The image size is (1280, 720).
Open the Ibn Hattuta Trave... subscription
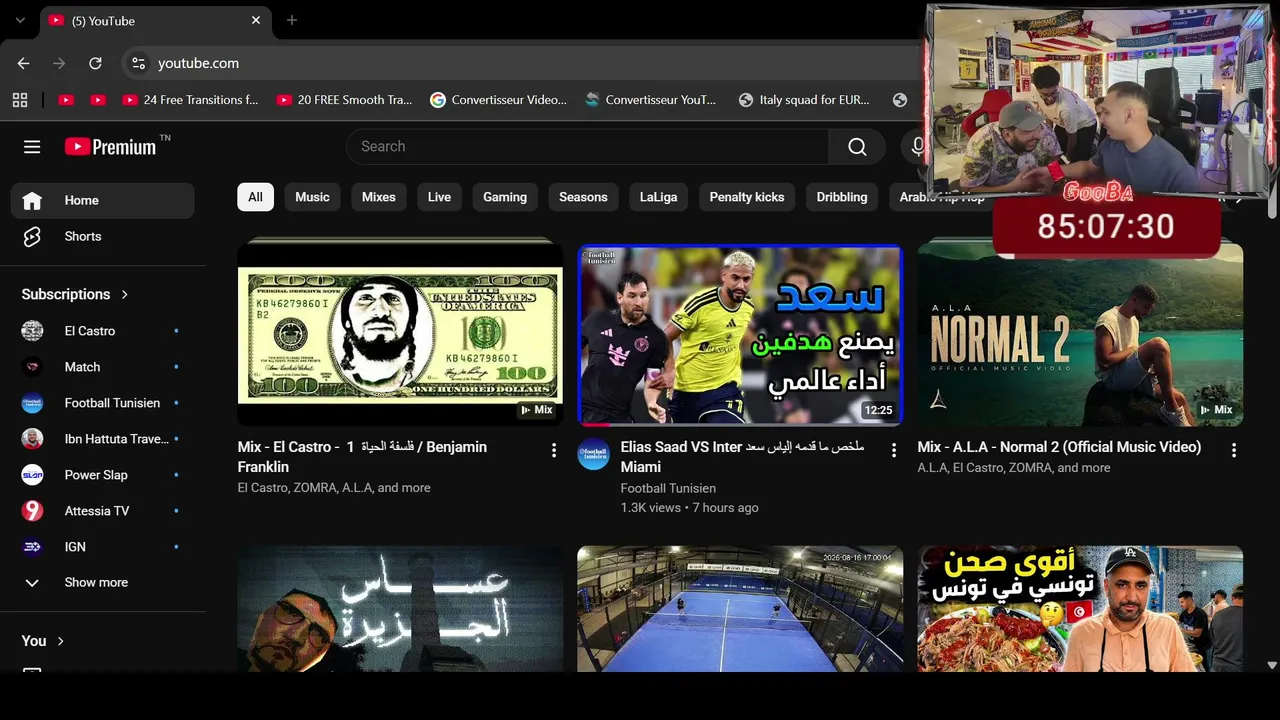(x=102, y=439)
